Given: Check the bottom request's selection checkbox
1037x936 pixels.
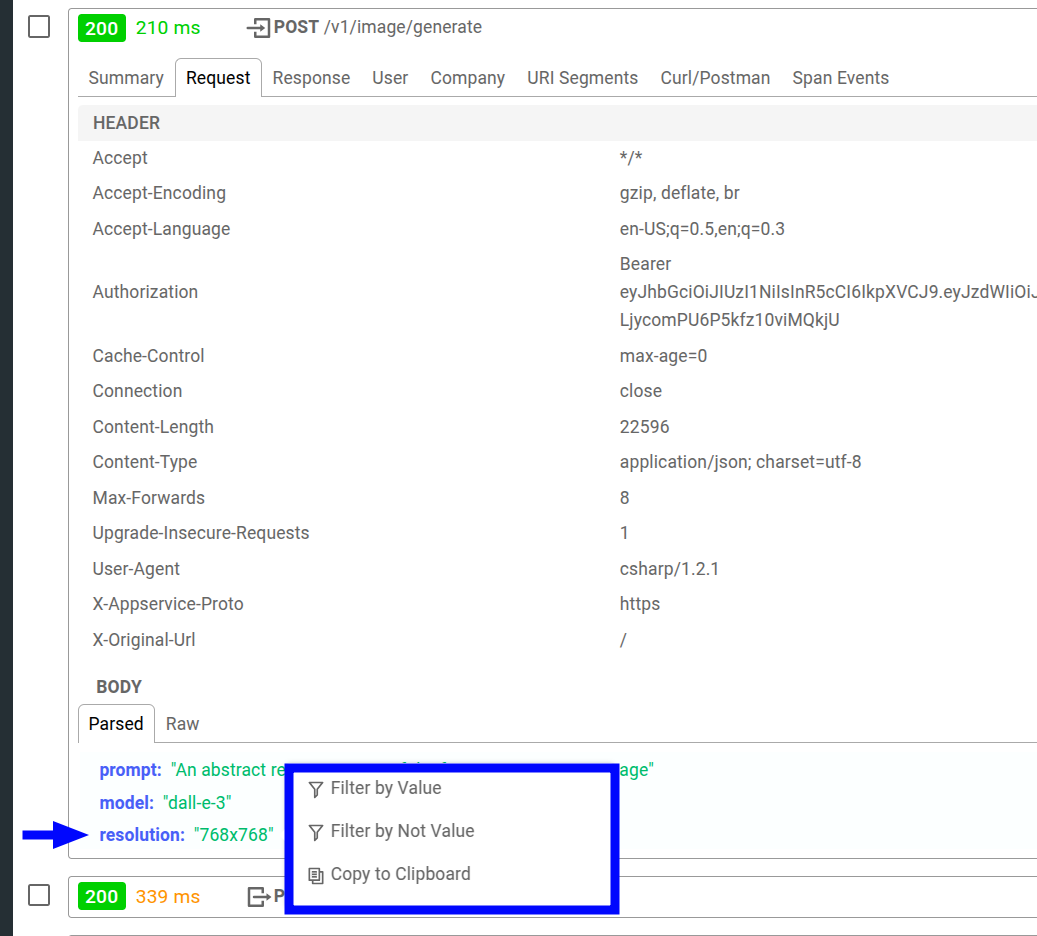Looking at the screenshot, I should [38, 895].
